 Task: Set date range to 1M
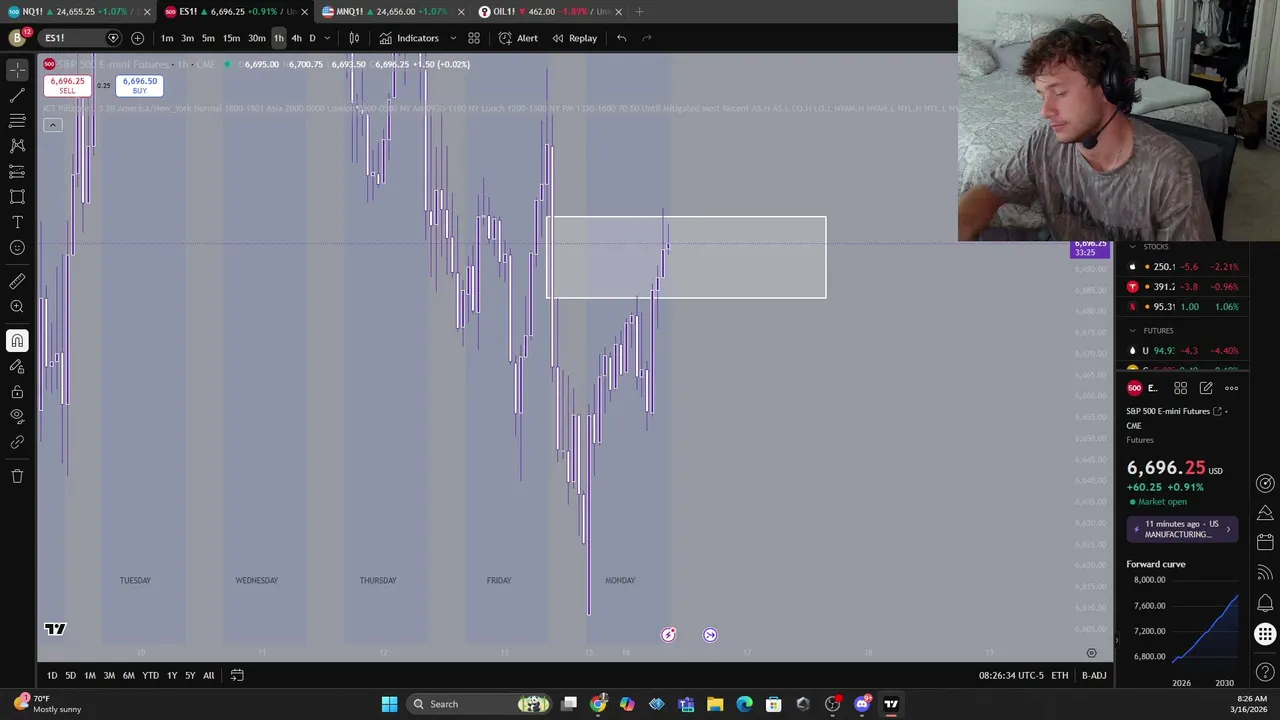(x=90, y=675)
